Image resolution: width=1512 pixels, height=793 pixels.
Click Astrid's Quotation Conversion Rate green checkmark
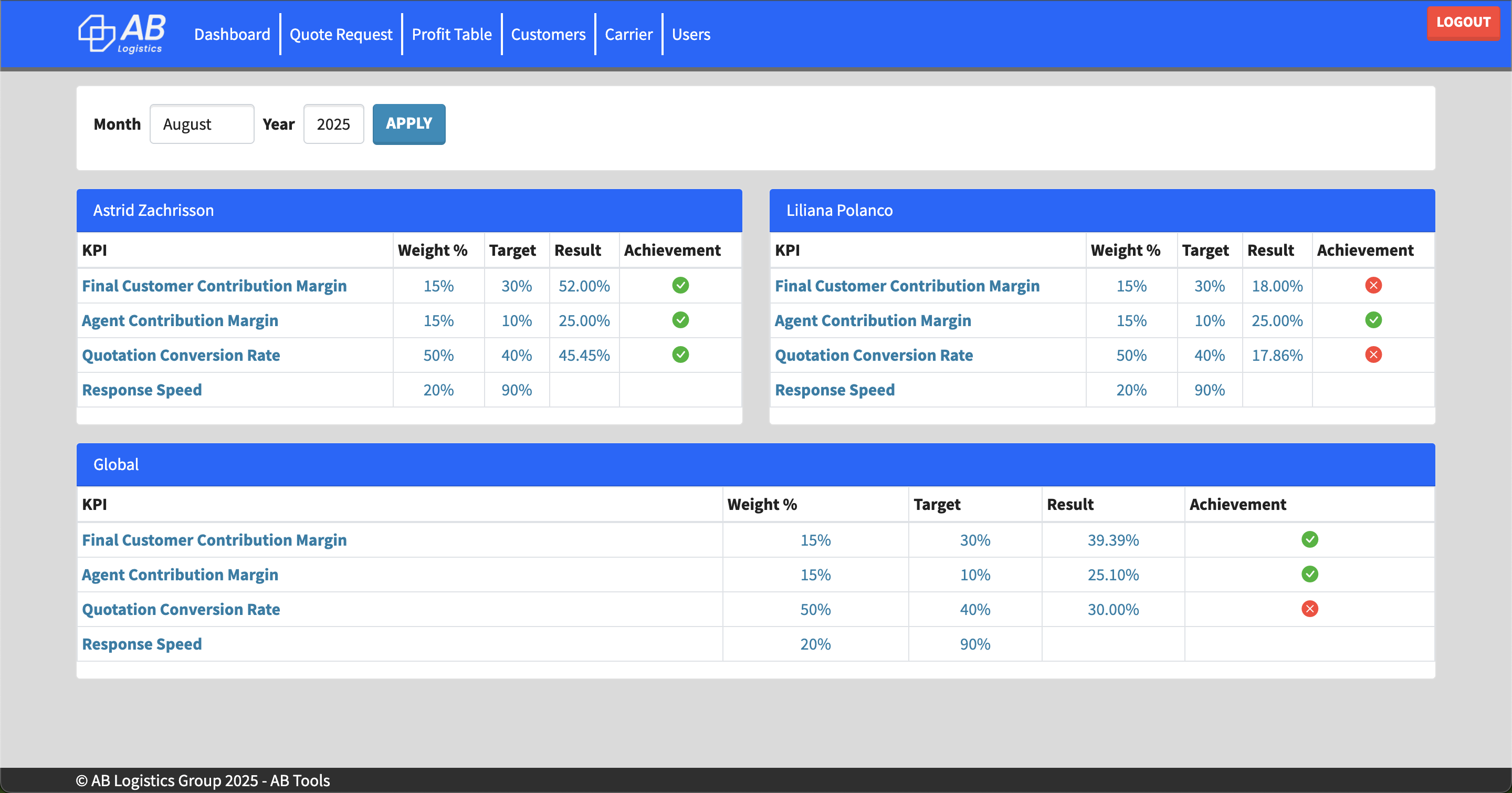click(x=680, y=355)
